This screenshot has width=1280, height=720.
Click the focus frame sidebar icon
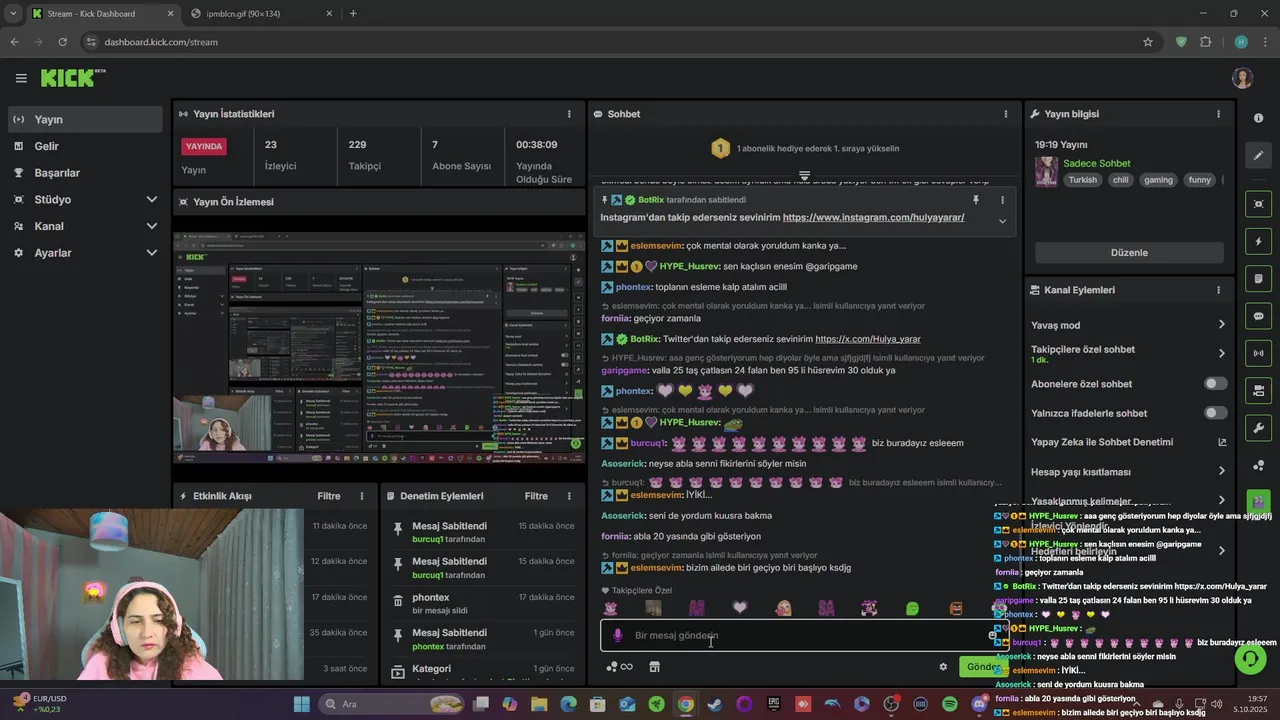[1258, 204]
